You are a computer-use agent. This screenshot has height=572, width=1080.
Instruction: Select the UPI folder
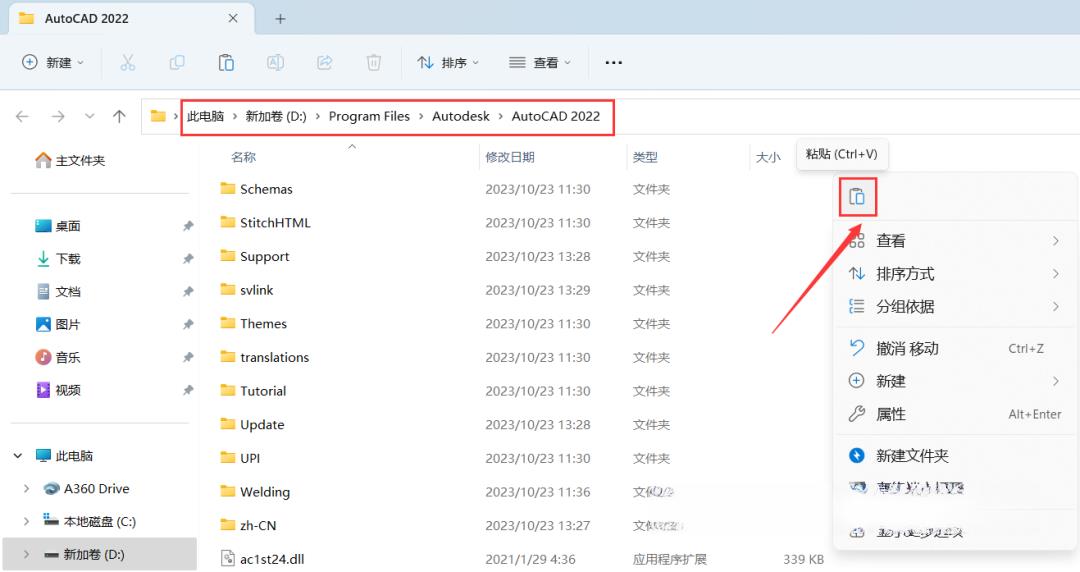[240, 458]
